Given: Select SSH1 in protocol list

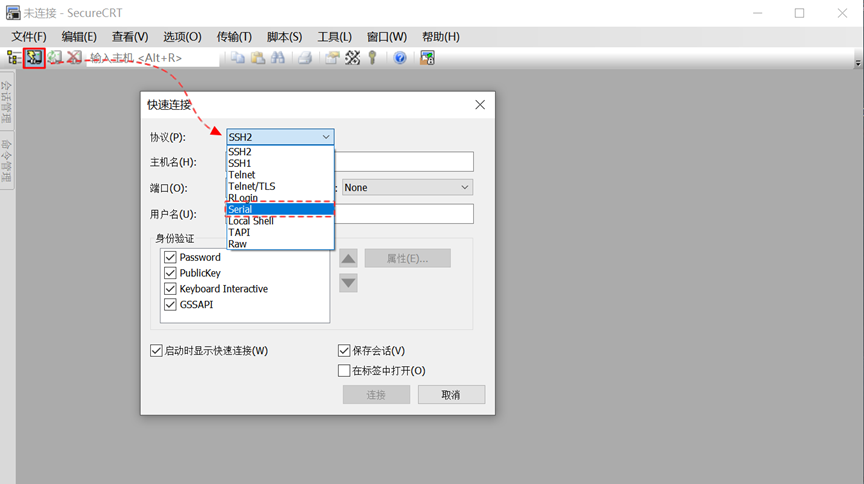Looking at the screenshot, I should 280,163.
